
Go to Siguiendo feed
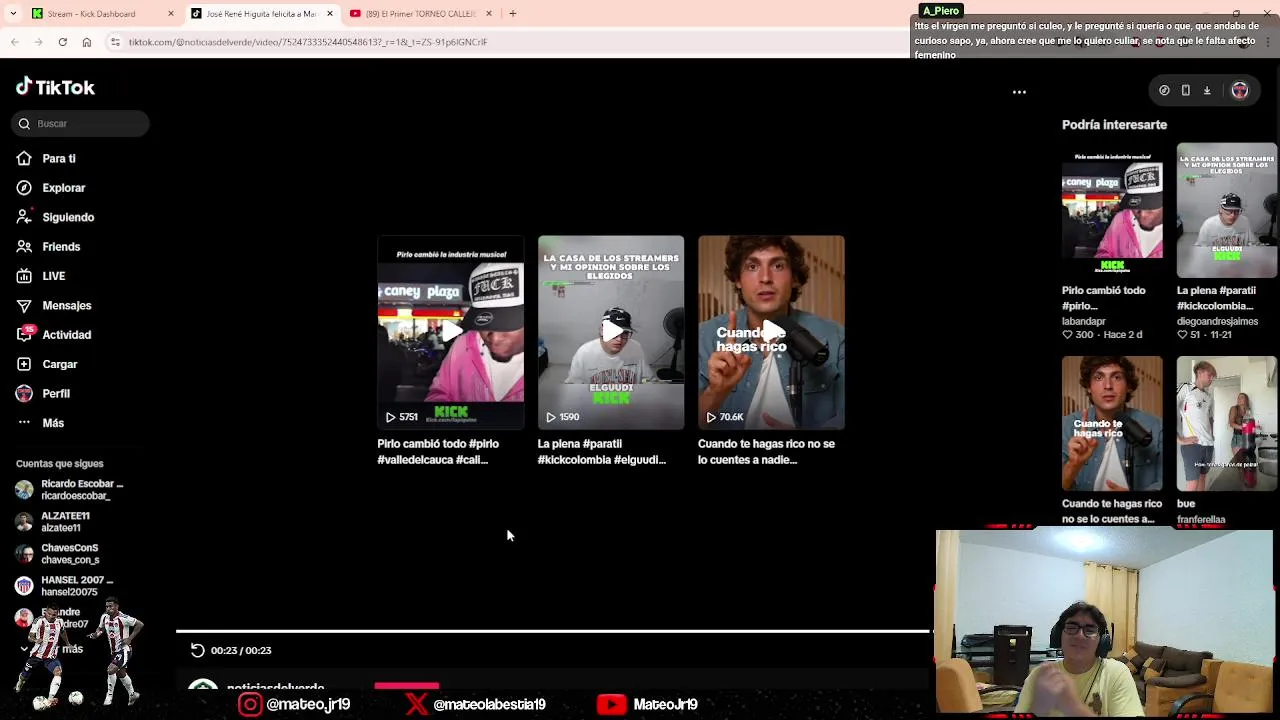point(55,217)
